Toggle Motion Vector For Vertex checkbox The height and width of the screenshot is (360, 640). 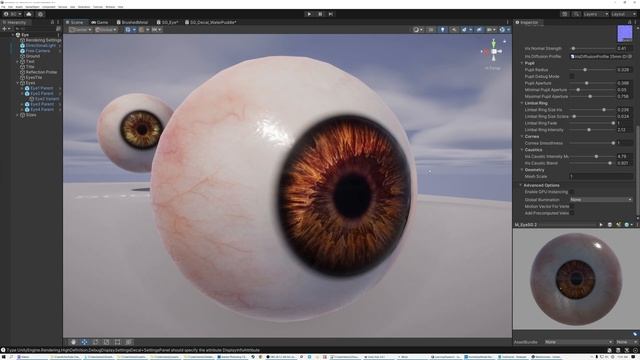point(572,207)
